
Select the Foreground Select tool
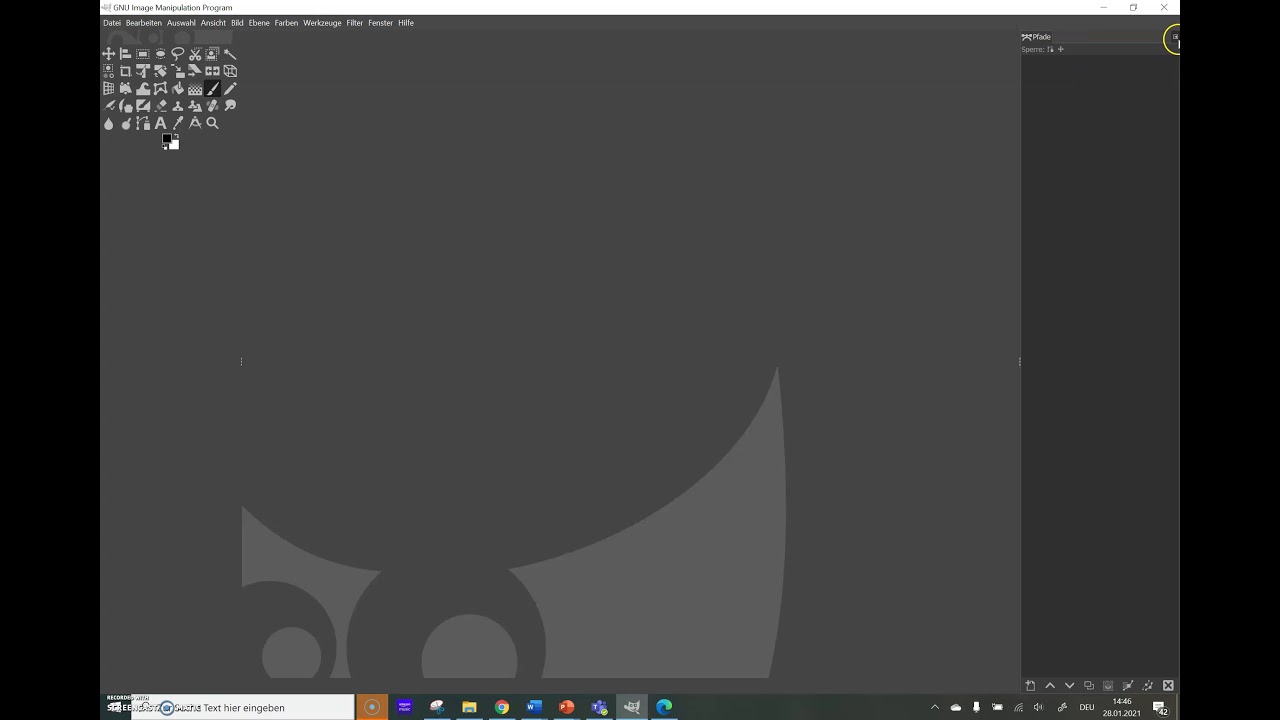212,54
